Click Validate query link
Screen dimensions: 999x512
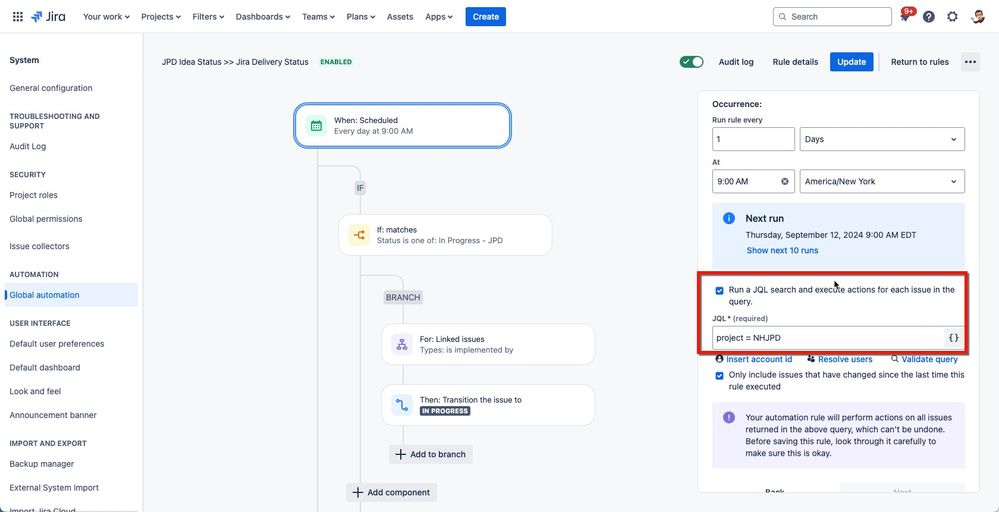pyautogui.click(x=924, y=359)
